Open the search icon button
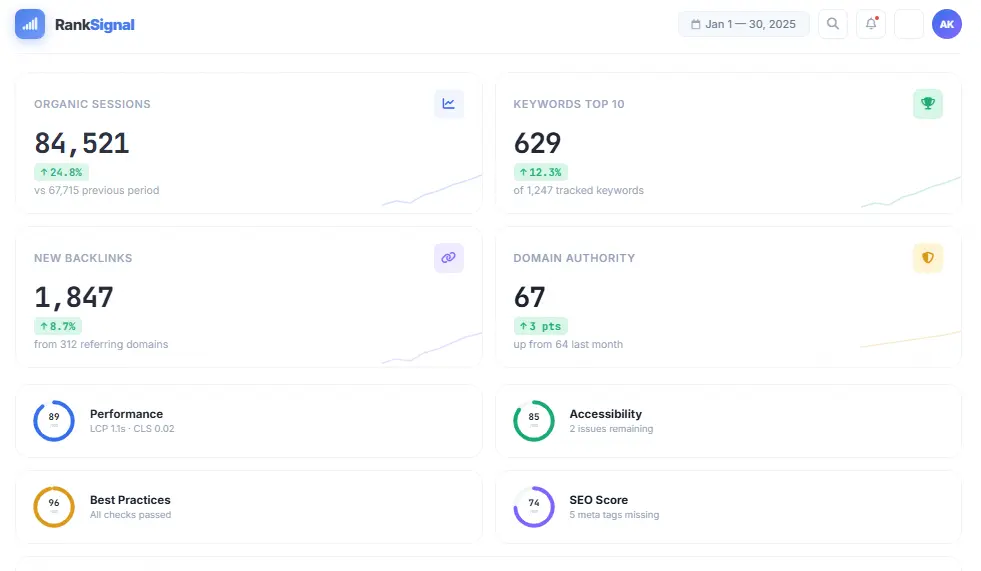 click(833, 24)
